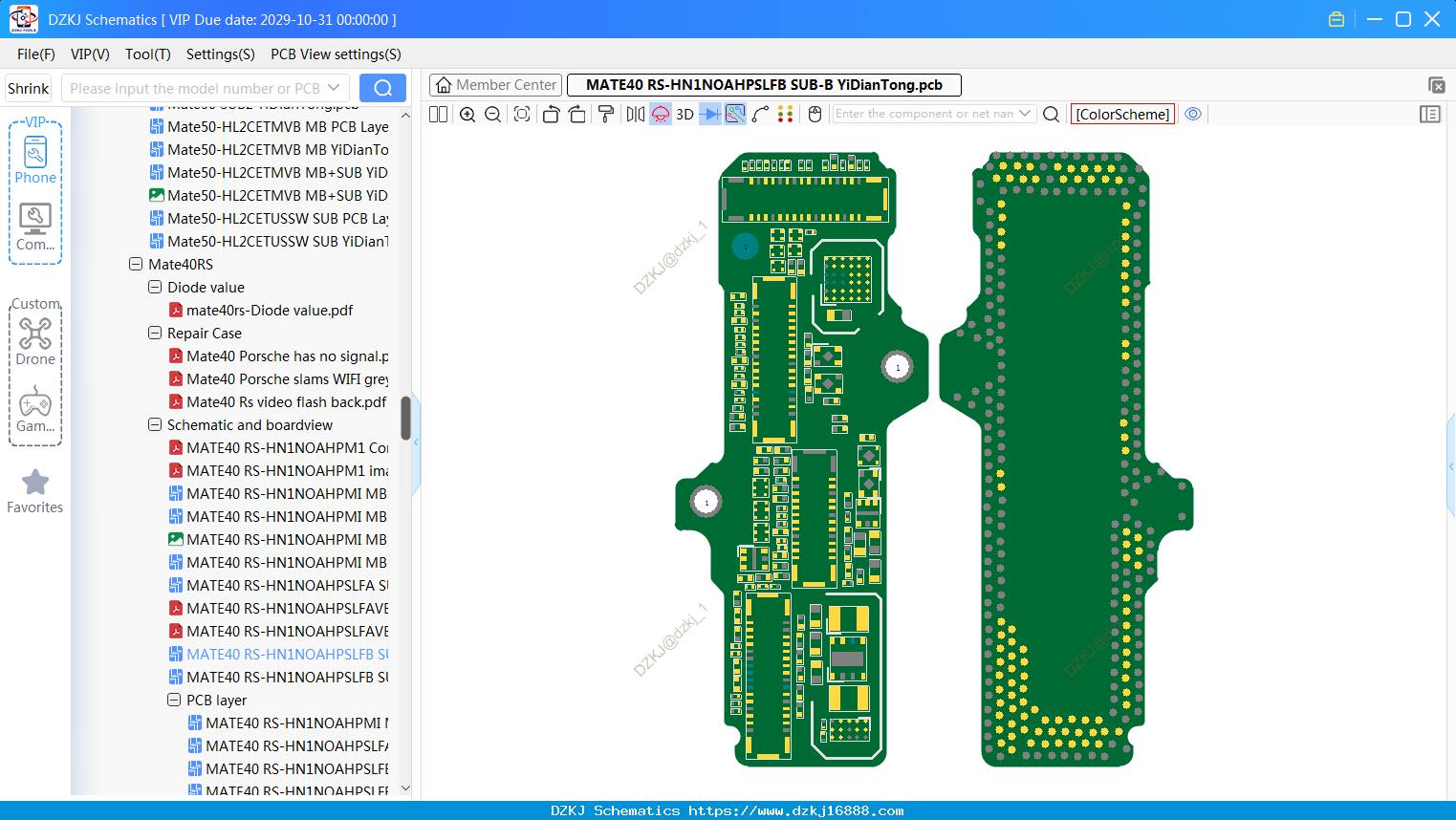Zoom in on the PCB view
Screen dimensions: 1456x820
point(467,114)
